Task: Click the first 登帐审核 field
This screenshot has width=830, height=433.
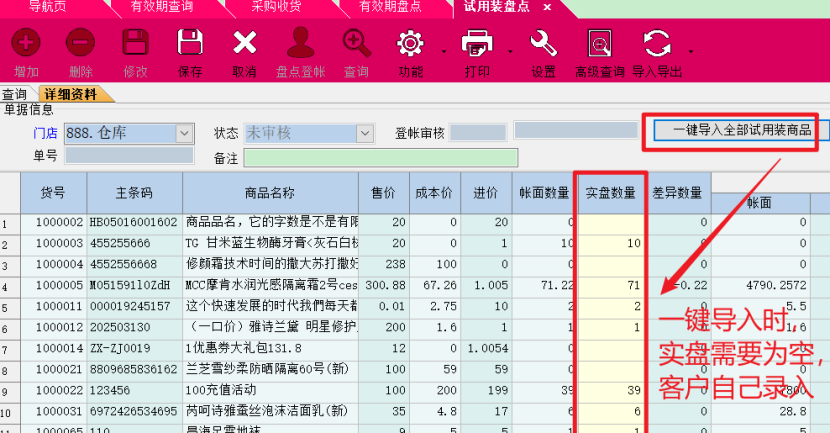Action: 477,132
